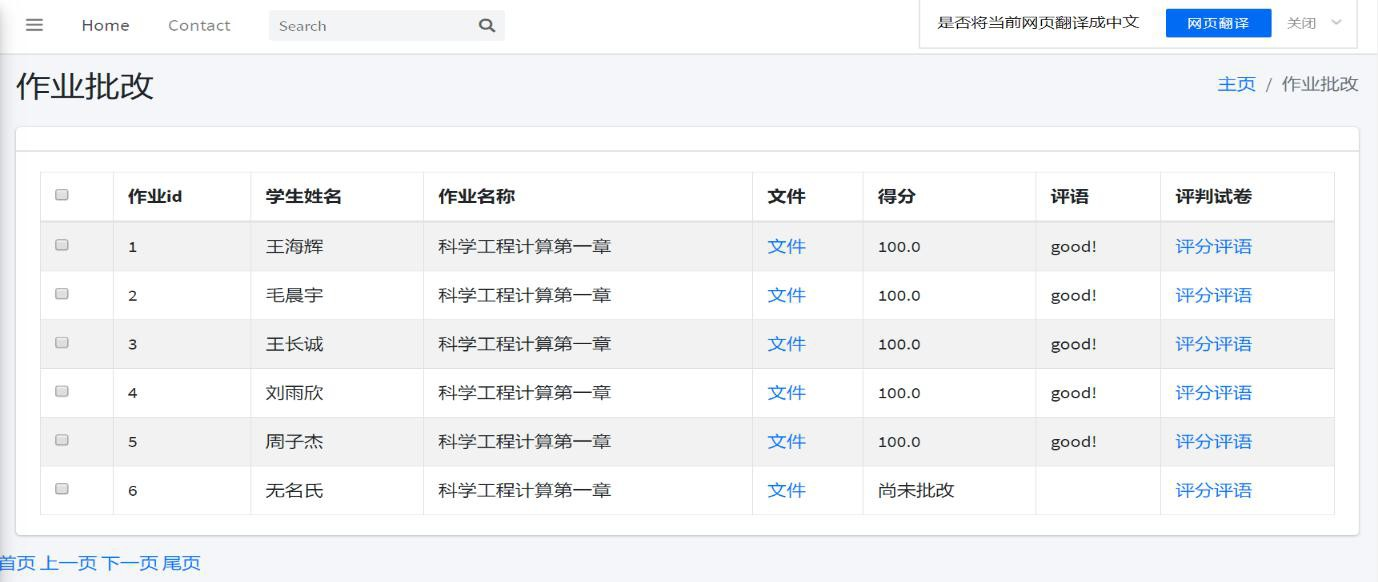Follow the 主页 breadcrumb link
Viewport: 1378px width, 582px height.
coord(1236,84)
